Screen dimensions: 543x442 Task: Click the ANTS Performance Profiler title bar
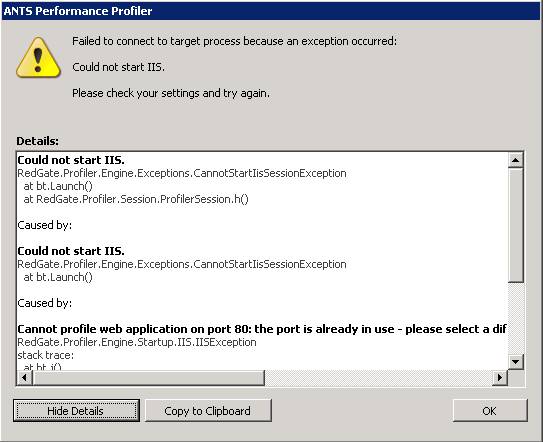click(272, 11)
